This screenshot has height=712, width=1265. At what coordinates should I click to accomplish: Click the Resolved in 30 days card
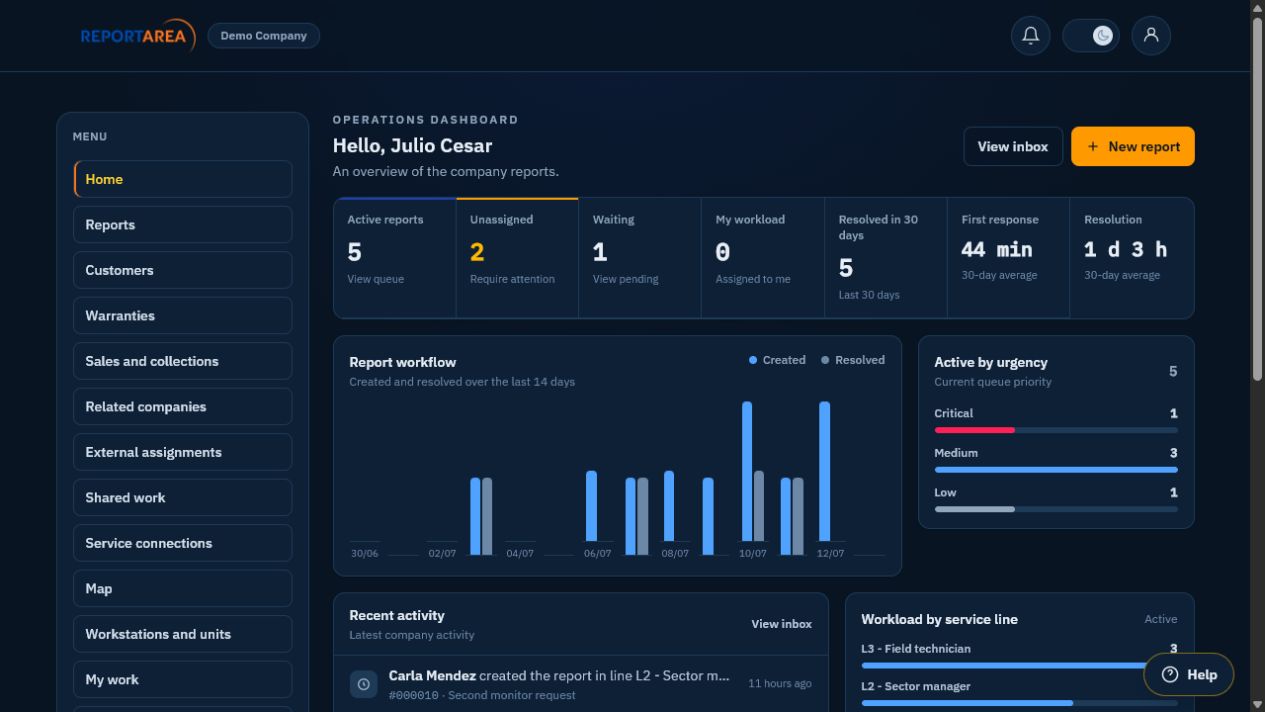[886, 258]
